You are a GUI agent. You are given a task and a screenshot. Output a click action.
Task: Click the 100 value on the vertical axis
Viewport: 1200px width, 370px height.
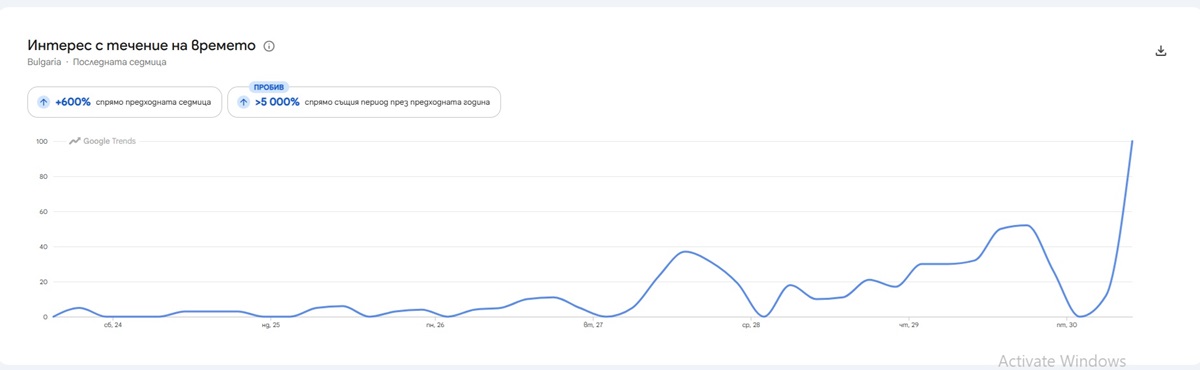click(x=41, y=141)
